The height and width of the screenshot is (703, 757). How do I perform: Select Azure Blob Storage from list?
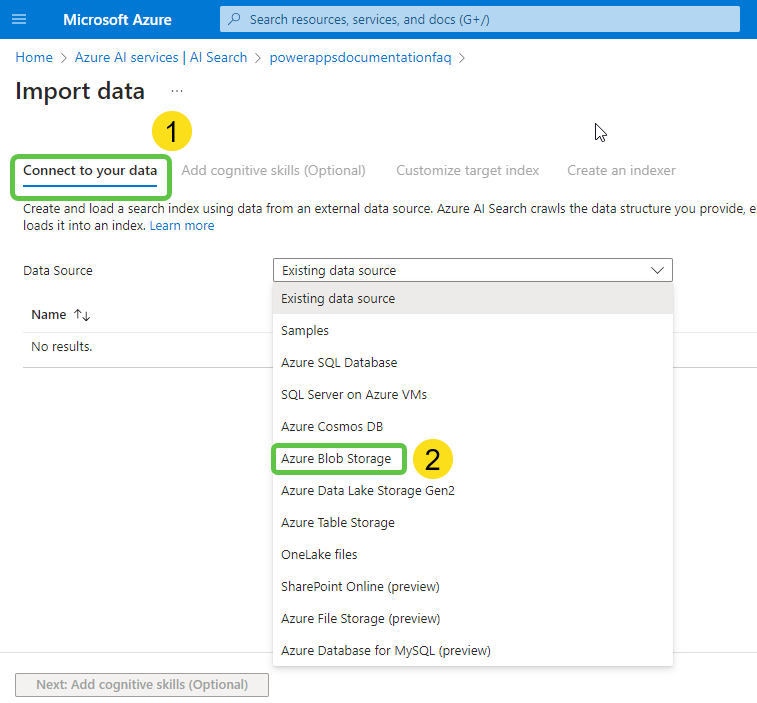(336, 459)
